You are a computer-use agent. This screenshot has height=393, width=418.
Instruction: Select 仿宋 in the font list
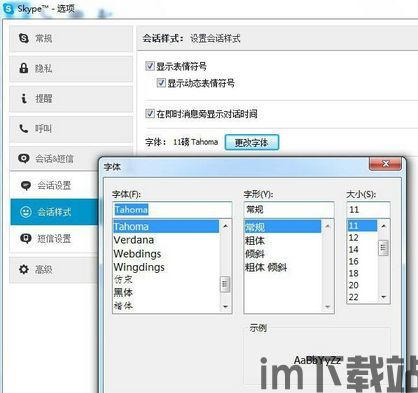(x=166, y=279)
